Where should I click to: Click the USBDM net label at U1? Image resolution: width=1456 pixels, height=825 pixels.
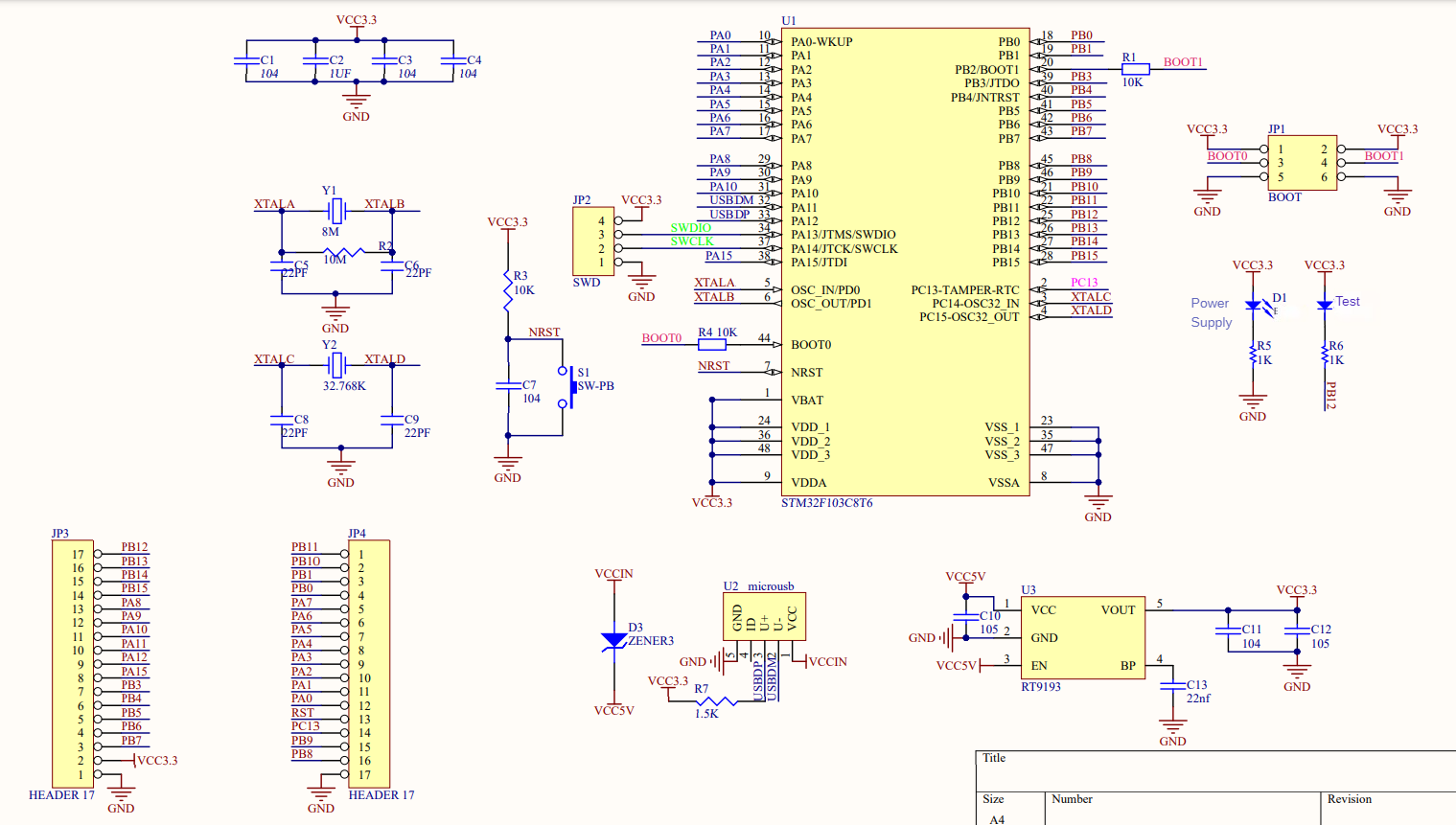[x=732, y=200]
